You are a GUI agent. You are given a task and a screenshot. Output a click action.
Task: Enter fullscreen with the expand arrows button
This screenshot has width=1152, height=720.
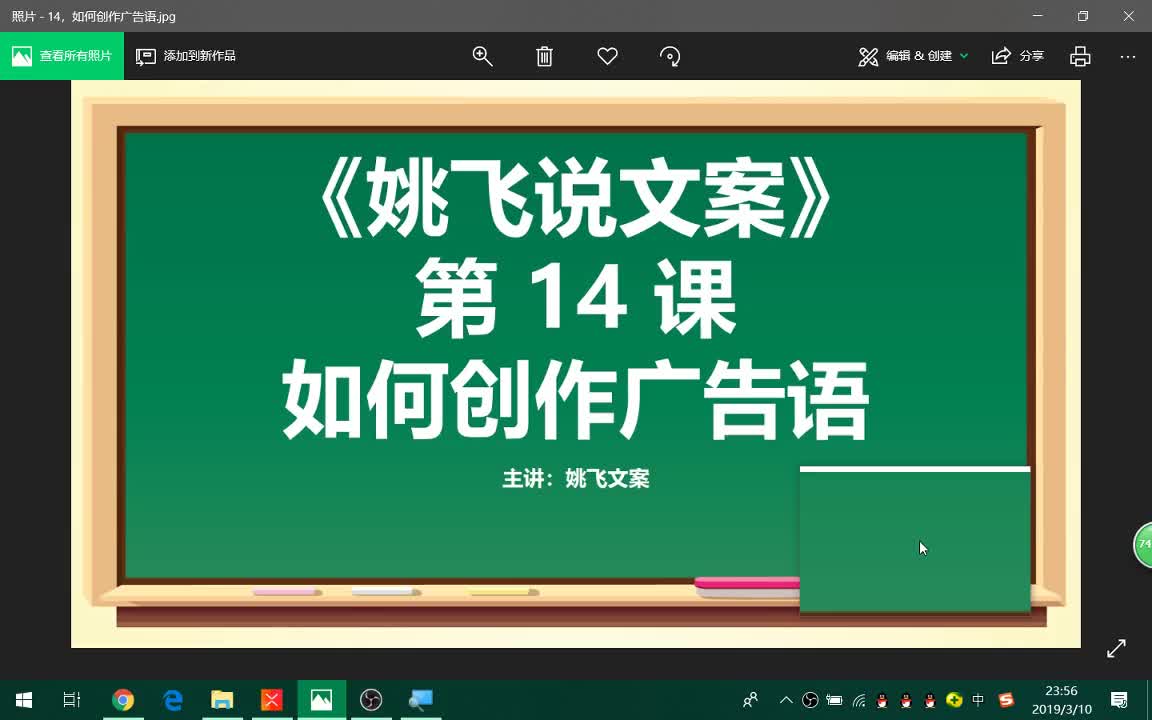[x=1117, y=648]
